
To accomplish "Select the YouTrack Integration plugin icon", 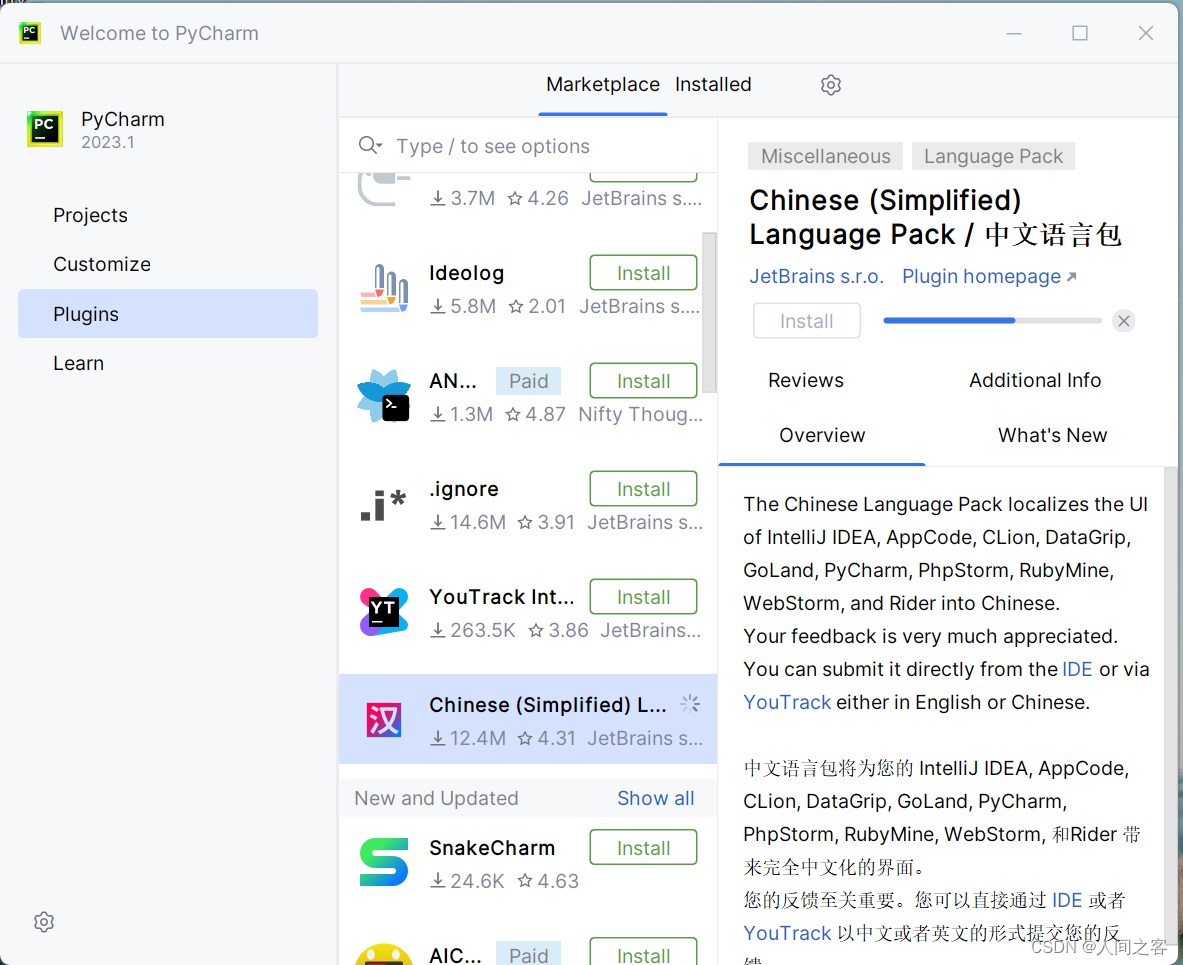I will point(384,612).
